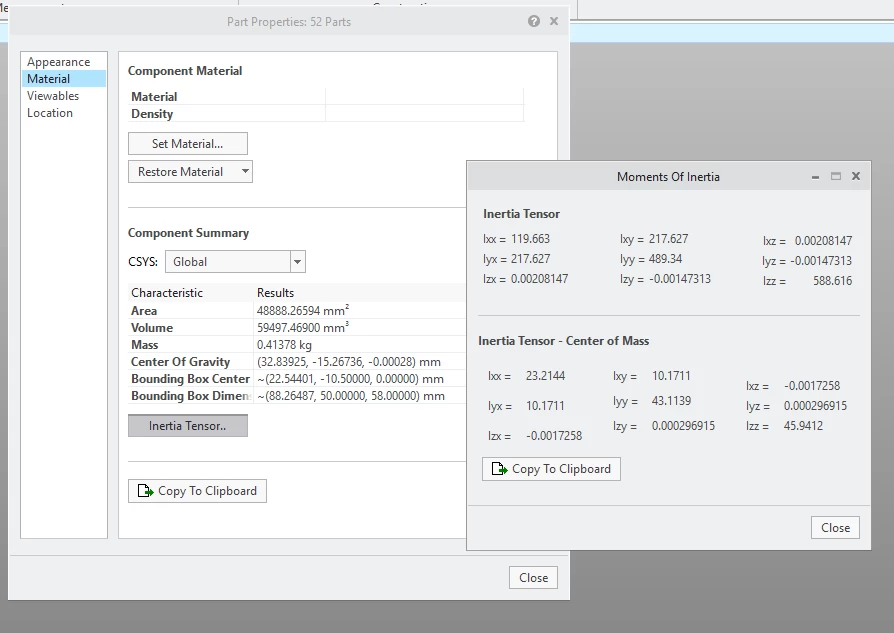Select Location in the properties list
The image size is (894, 633).
click(64, 113)
